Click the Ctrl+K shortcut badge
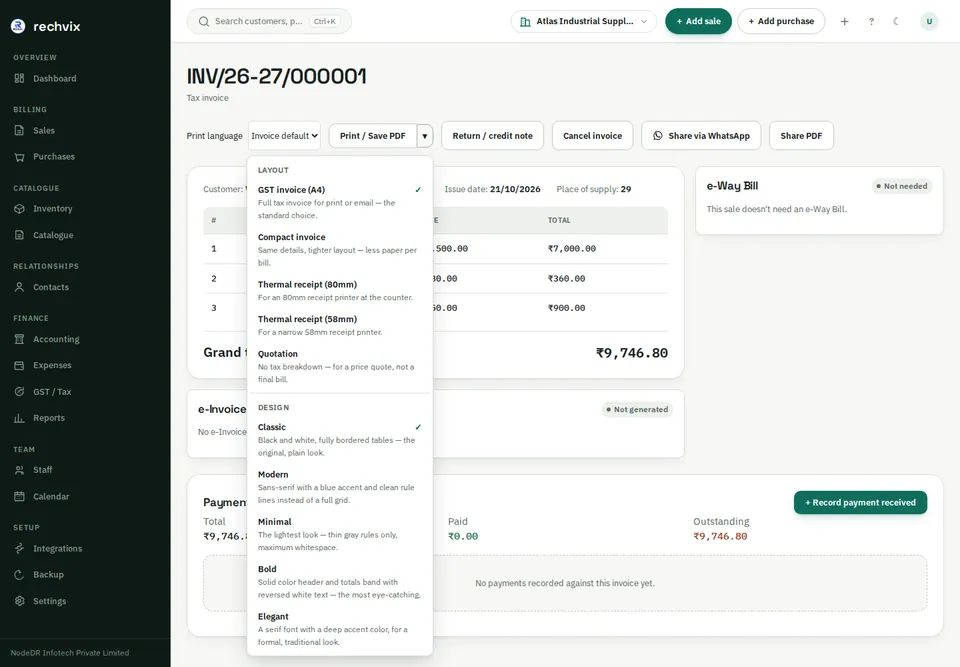Screen dimensions: 960x667 tap(324, 21)
